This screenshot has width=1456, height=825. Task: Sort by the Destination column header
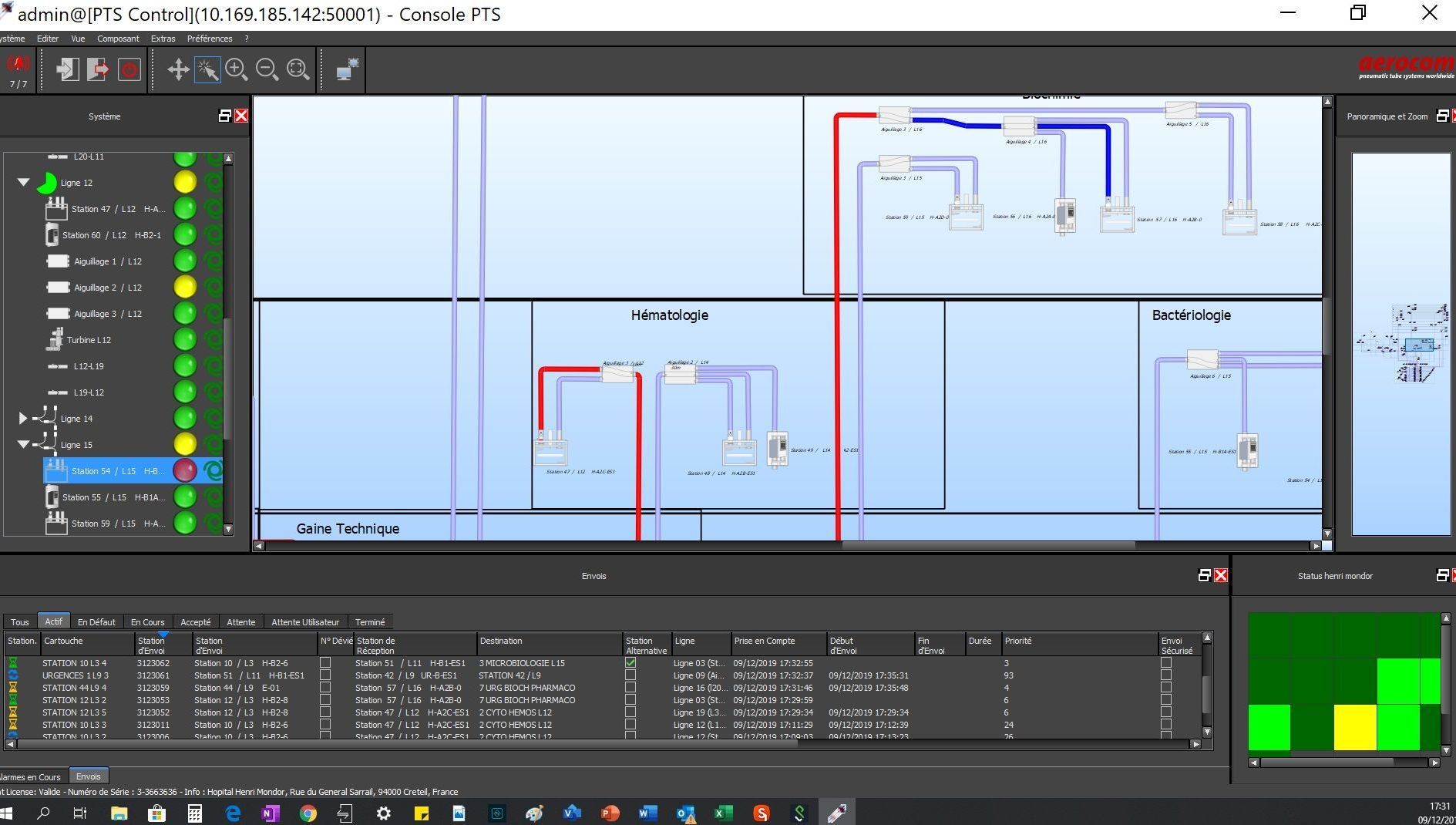[x=549, y=645]
